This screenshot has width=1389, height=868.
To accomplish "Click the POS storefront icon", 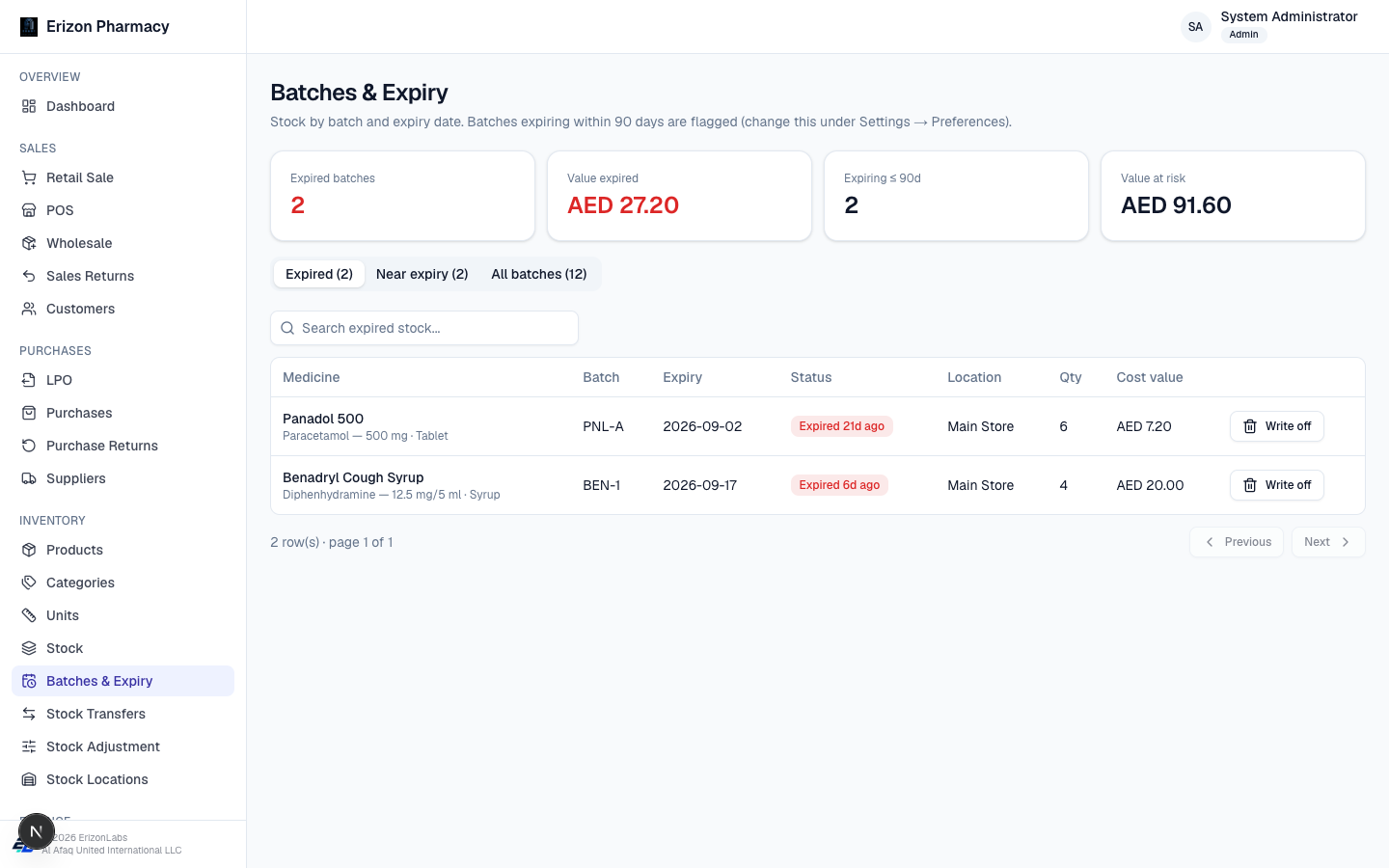I will point(29,210).
